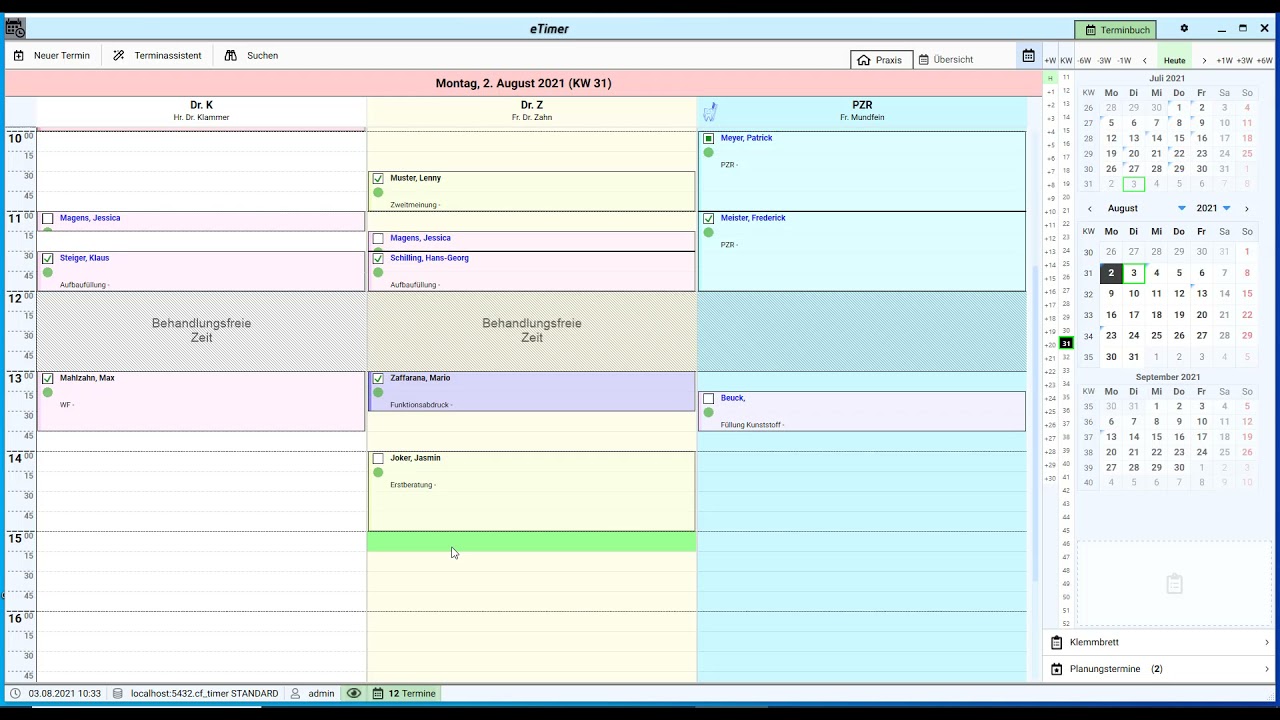
Task: Open settings gear in title bar
Action: 1184,29
